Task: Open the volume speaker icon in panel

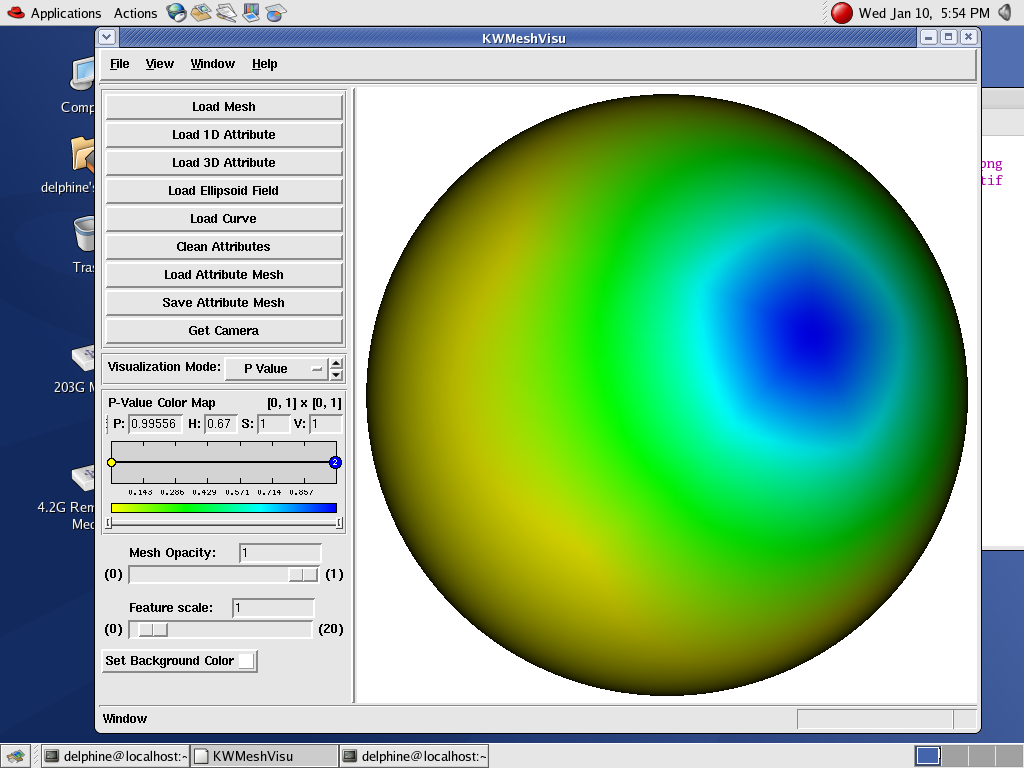Action: [1005, 13]
